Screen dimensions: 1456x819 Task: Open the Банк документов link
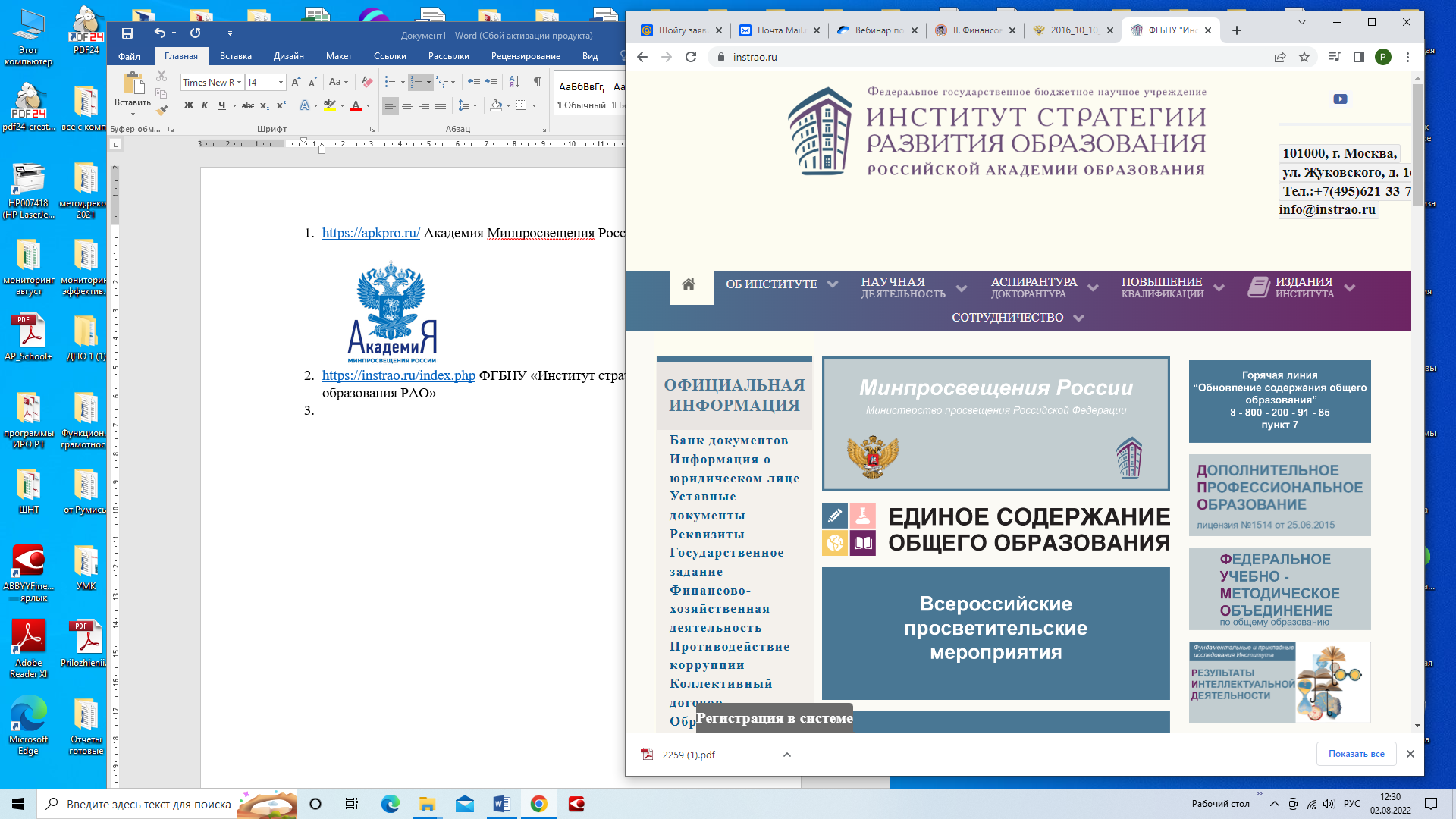click(729, 441)
